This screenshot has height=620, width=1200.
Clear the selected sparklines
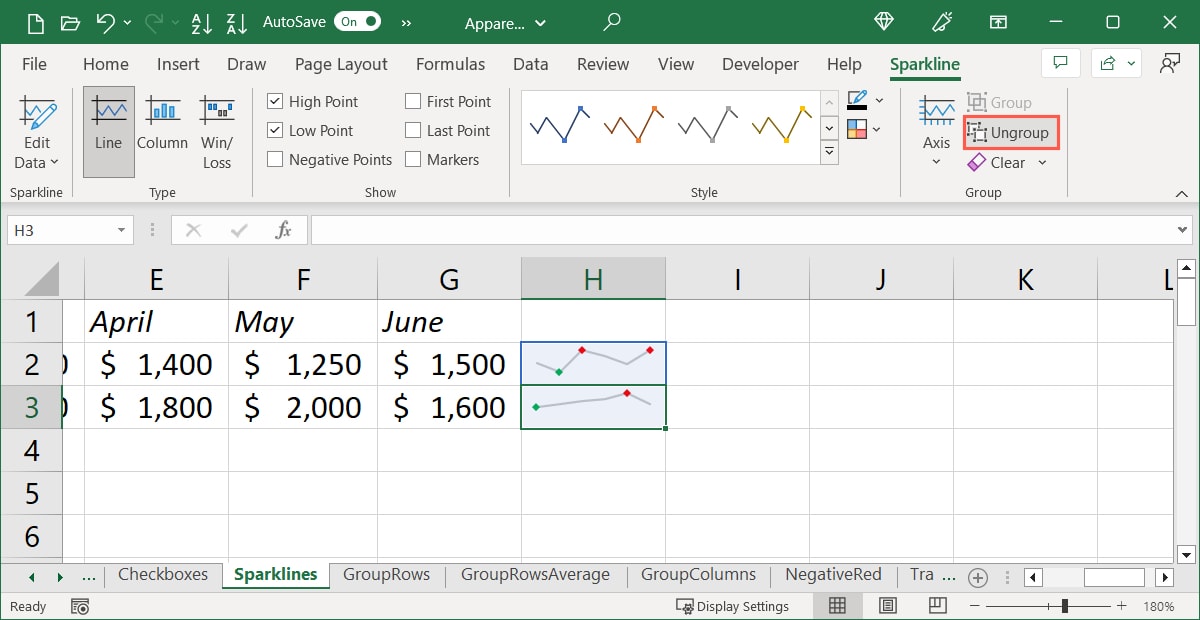(1000, 162)
